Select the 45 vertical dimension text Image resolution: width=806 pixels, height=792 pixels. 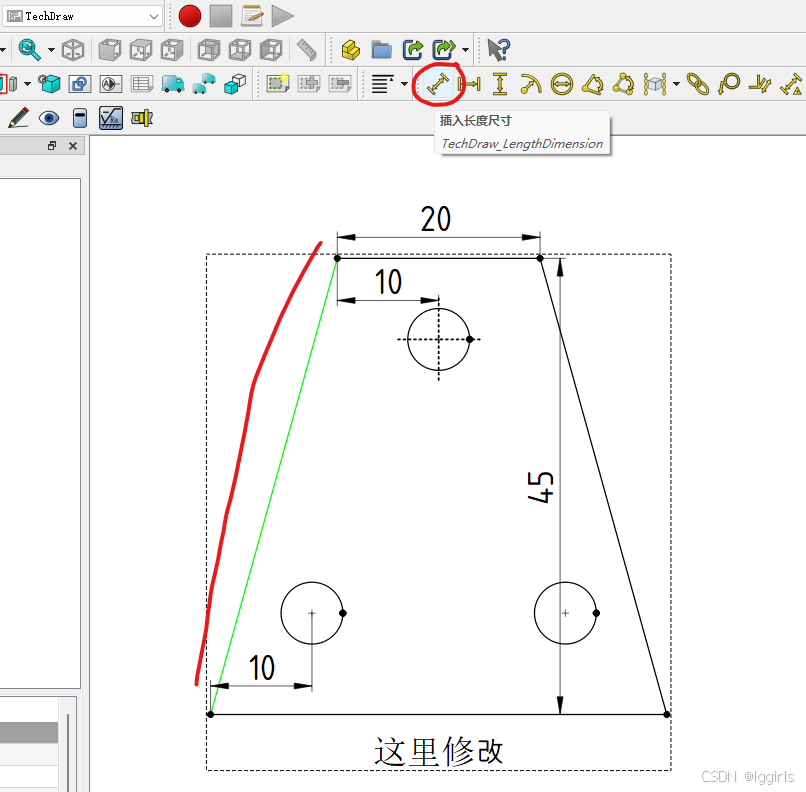[x=541, y=487]
